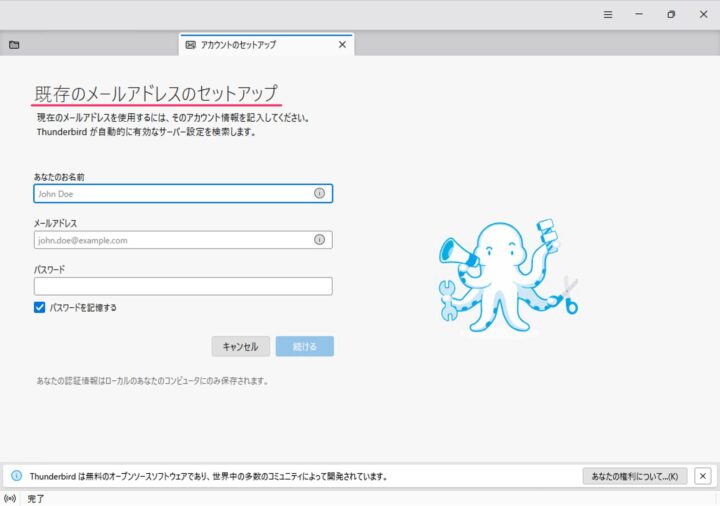Click into the メールアドレス input field
The width and height of the screenshot is (720, 506).
[170, 240]
